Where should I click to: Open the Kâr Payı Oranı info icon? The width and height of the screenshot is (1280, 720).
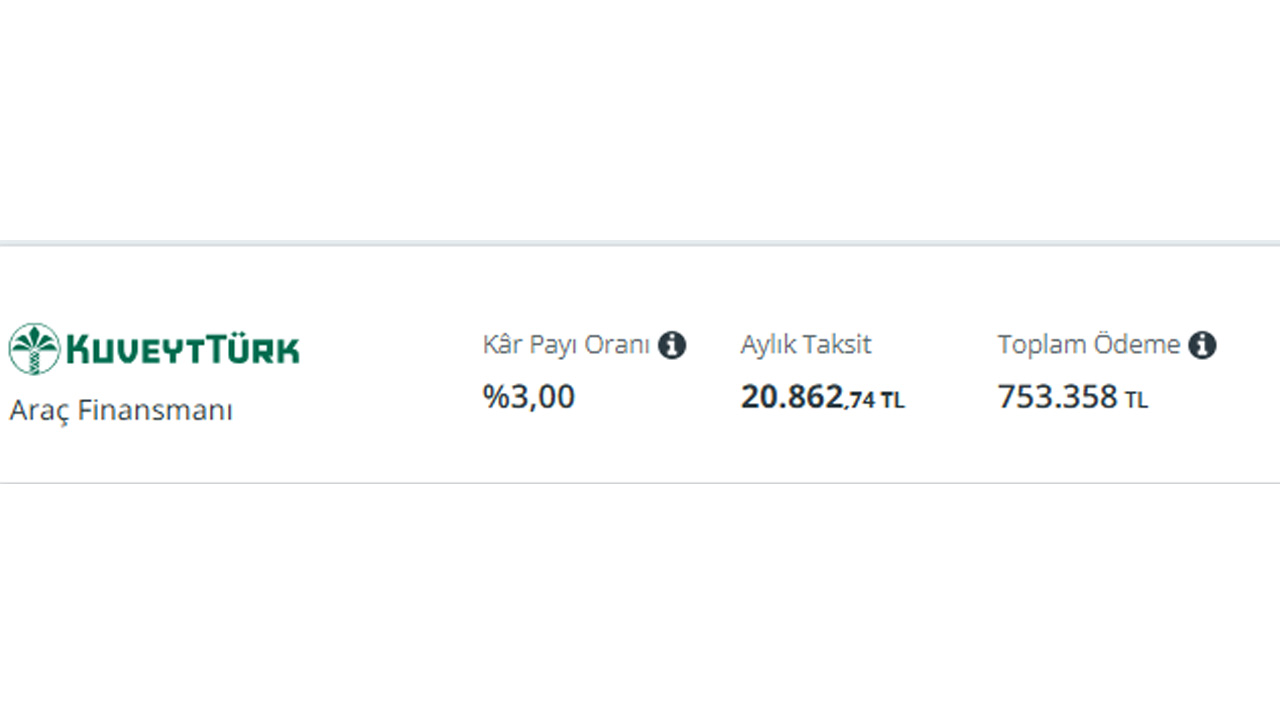672,346
